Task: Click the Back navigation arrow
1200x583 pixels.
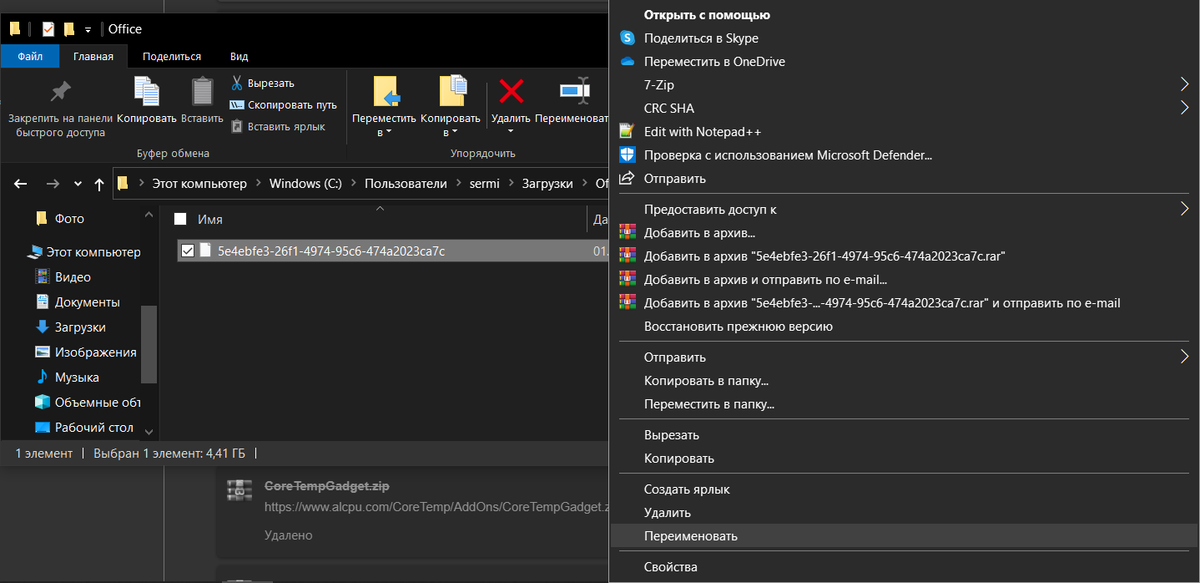Action: tap(21, 184)
